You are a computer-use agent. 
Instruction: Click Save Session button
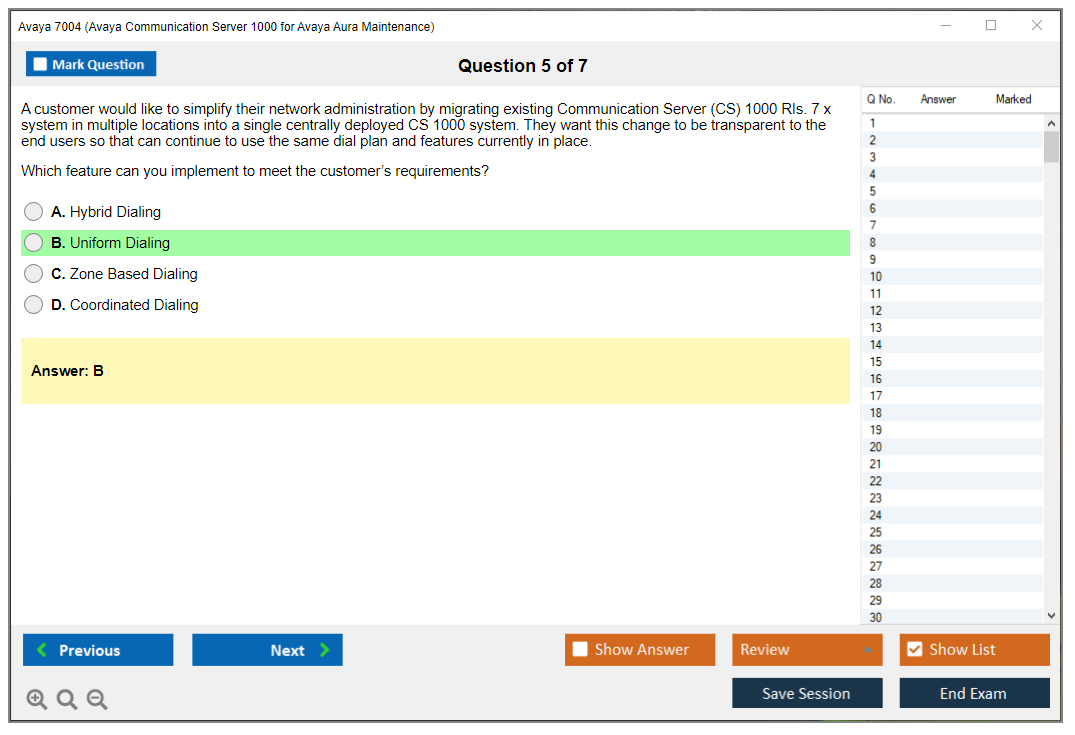coord(807,693)
